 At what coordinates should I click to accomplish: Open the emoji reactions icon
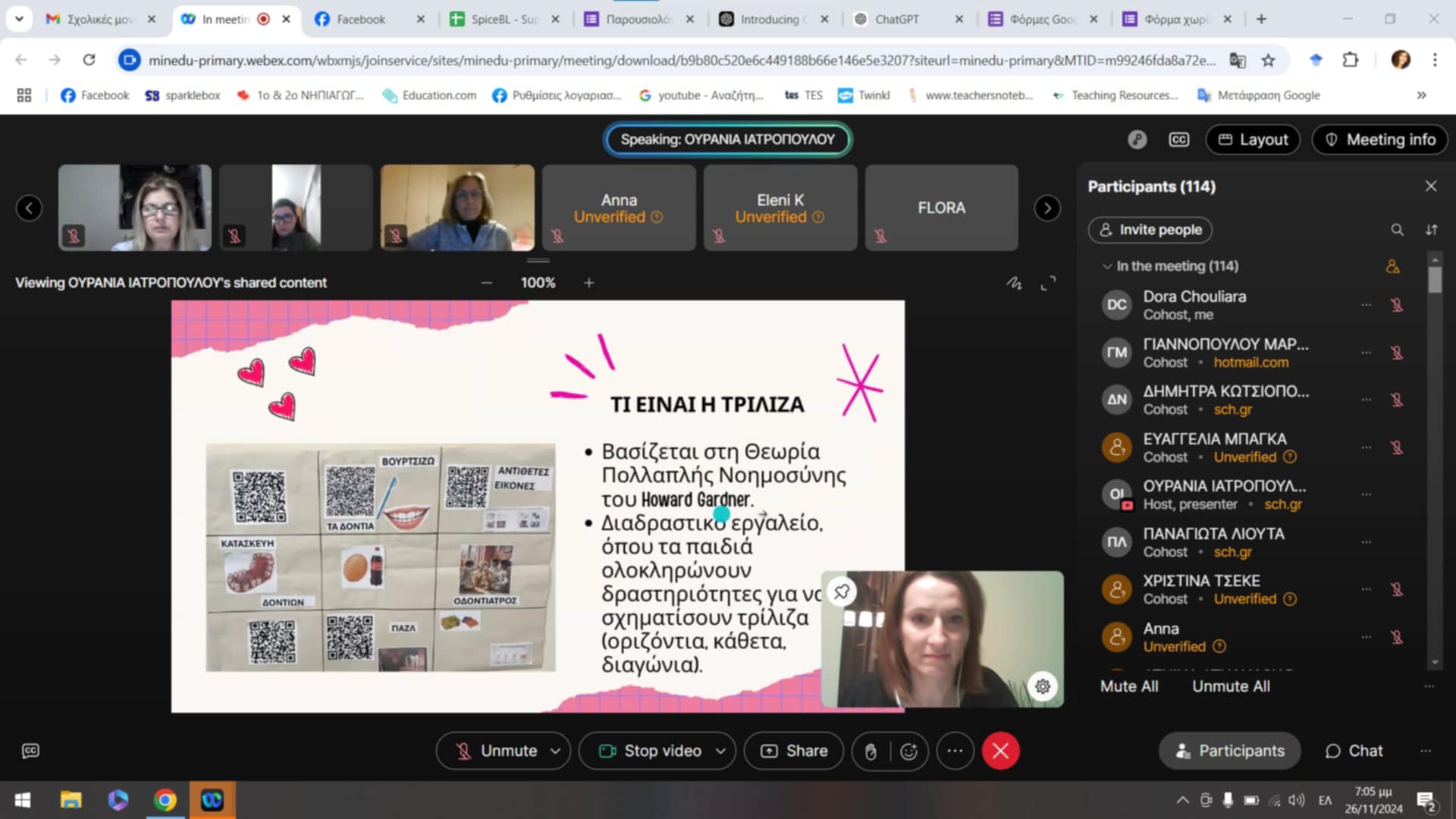(x=908, y=751)
